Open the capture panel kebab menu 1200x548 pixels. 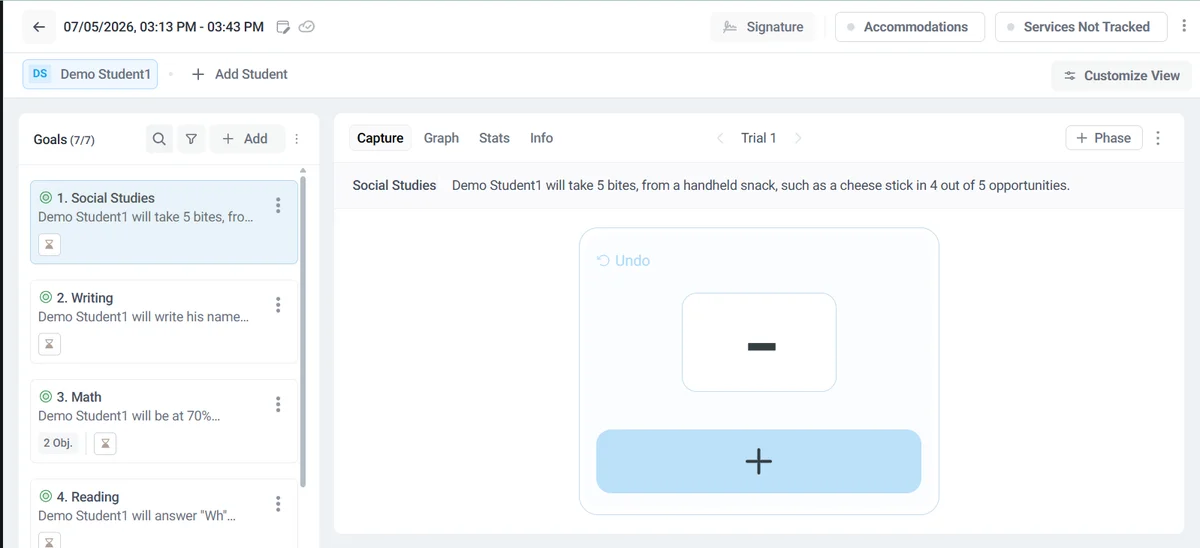point(1158,138)
